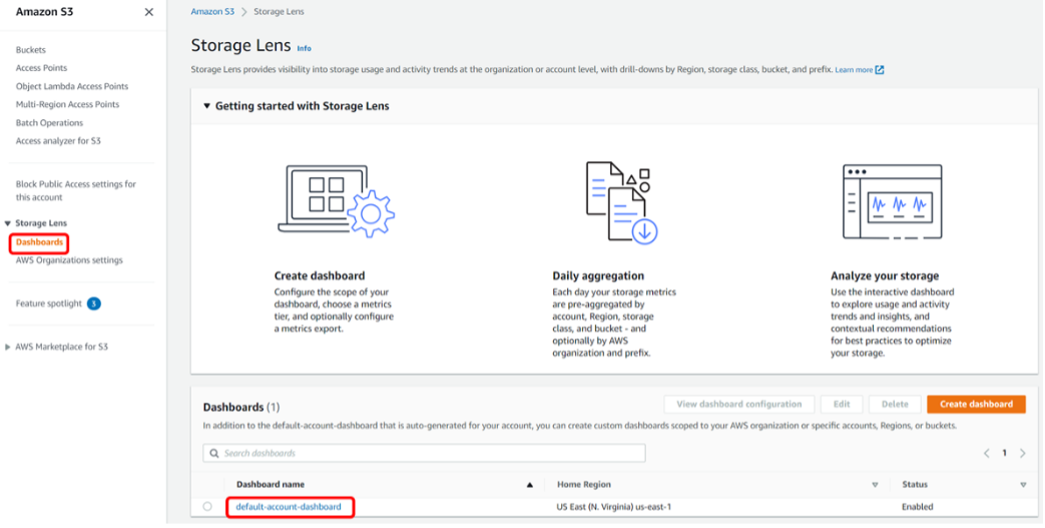The height and width of the screenshot is (528, 1045).
Task: Go to next page of dashboards
Action: (1022, 453)
